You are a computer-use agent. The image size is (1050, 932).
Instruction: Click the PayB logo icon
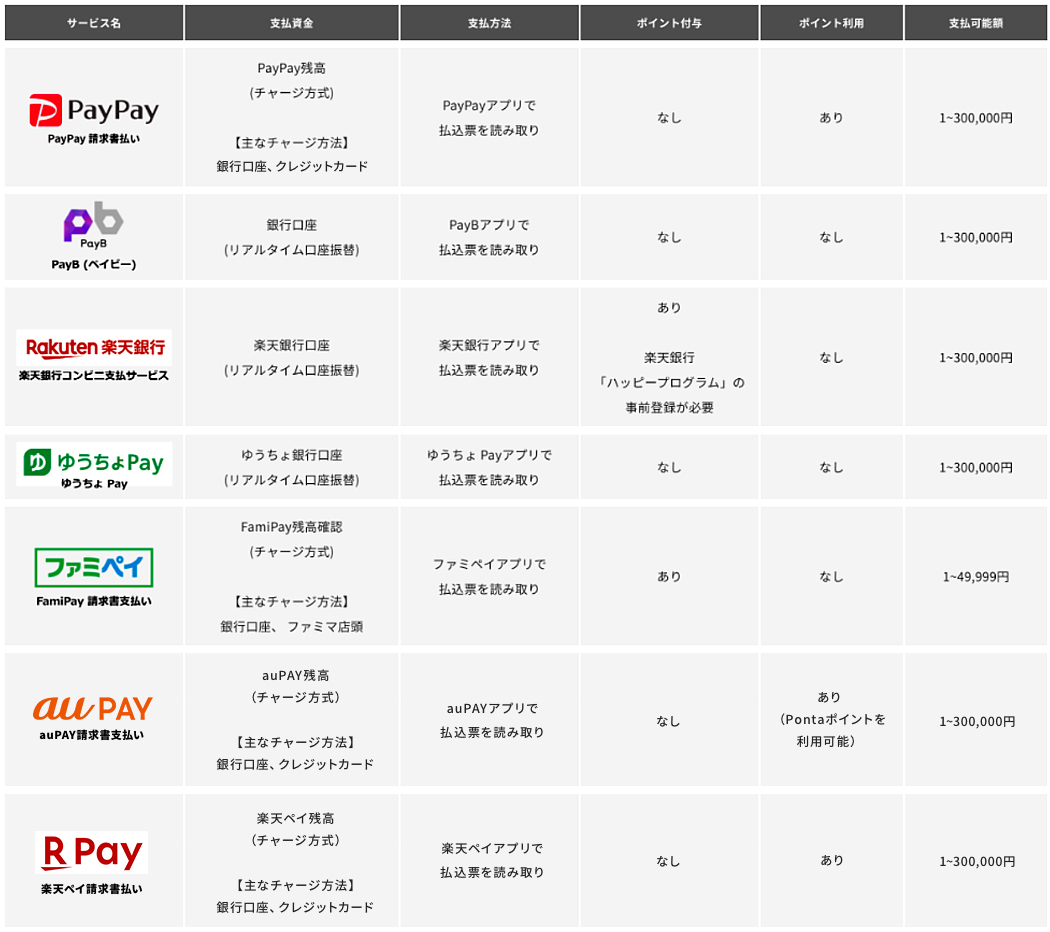click(x=94, y=225)
